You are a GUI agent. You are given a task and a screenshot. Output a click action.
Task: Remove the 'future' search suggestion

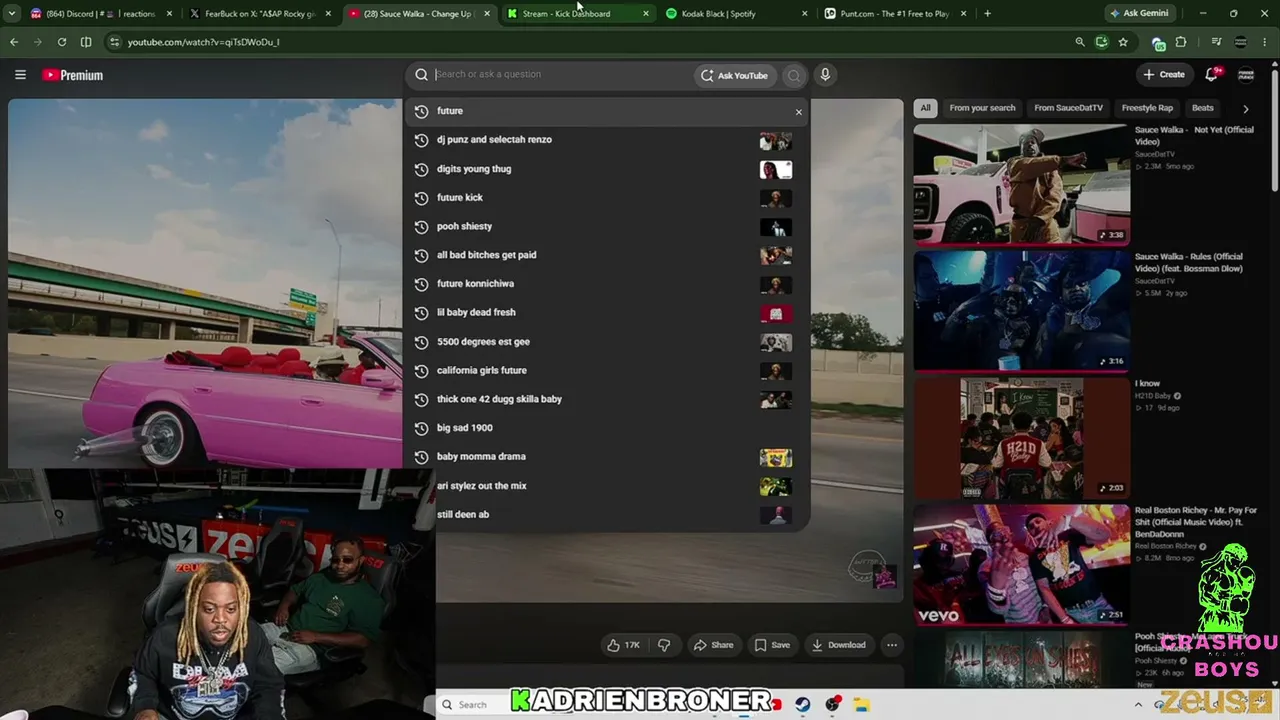coord(798,112)
